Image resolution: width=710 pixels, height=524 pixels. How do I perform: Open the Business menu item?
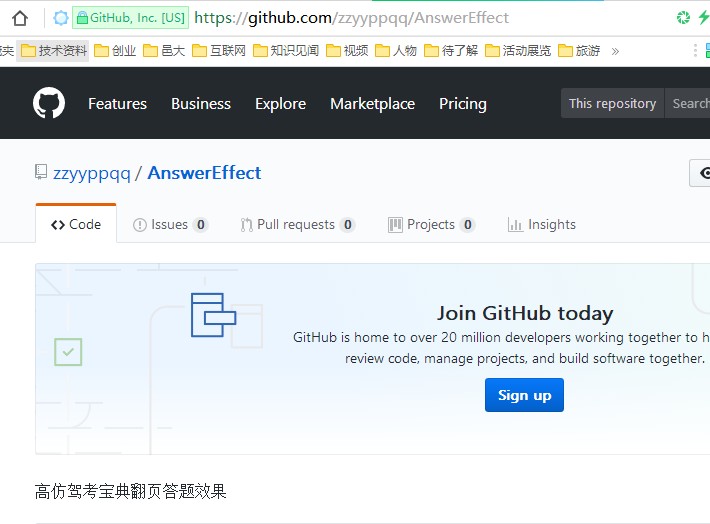[201, 104]
